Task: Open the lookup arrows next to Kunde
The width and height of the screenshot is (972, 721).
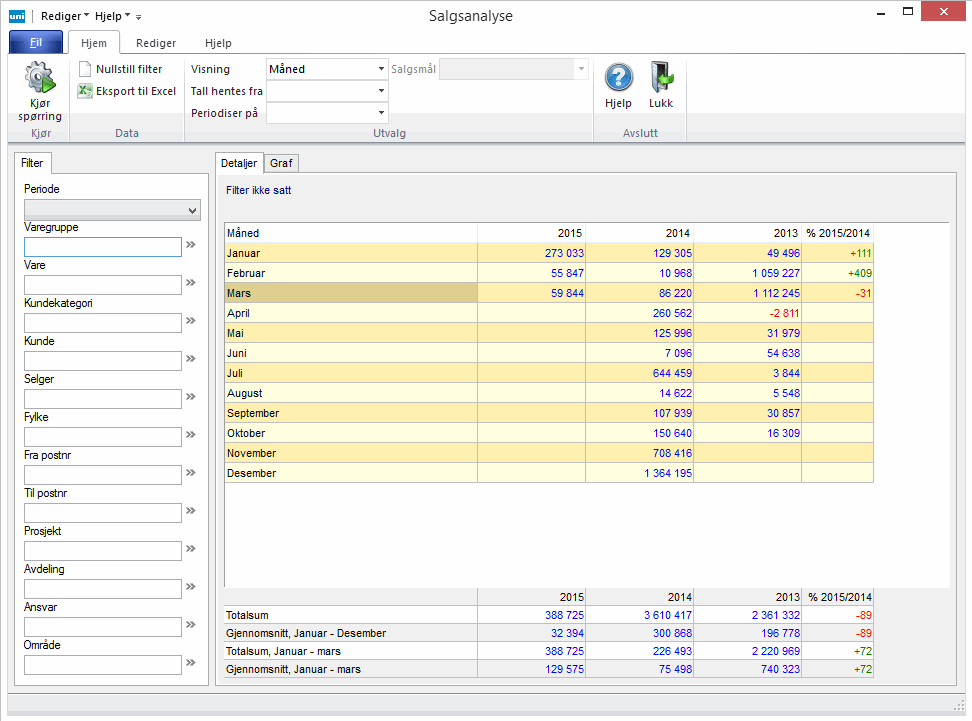Action: tap(191, 359)
